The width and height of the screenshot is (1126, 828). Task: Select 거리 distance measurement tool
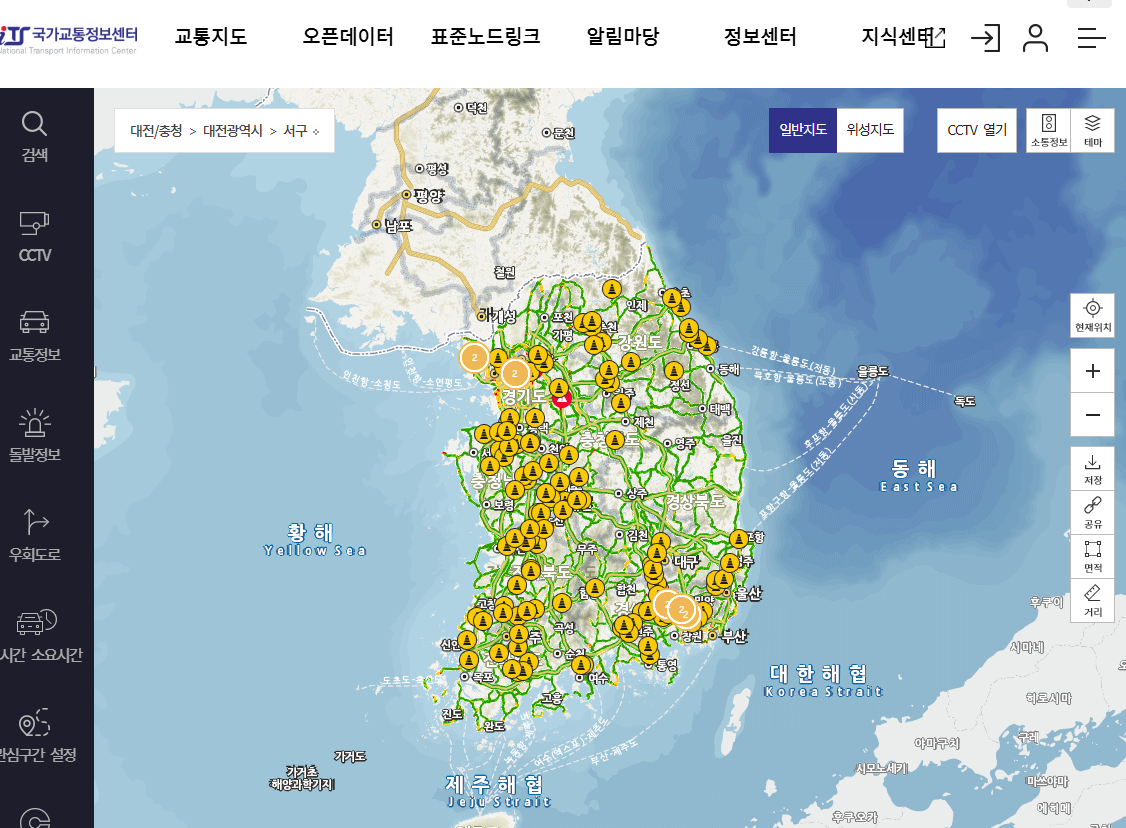tap(1092, 600)
